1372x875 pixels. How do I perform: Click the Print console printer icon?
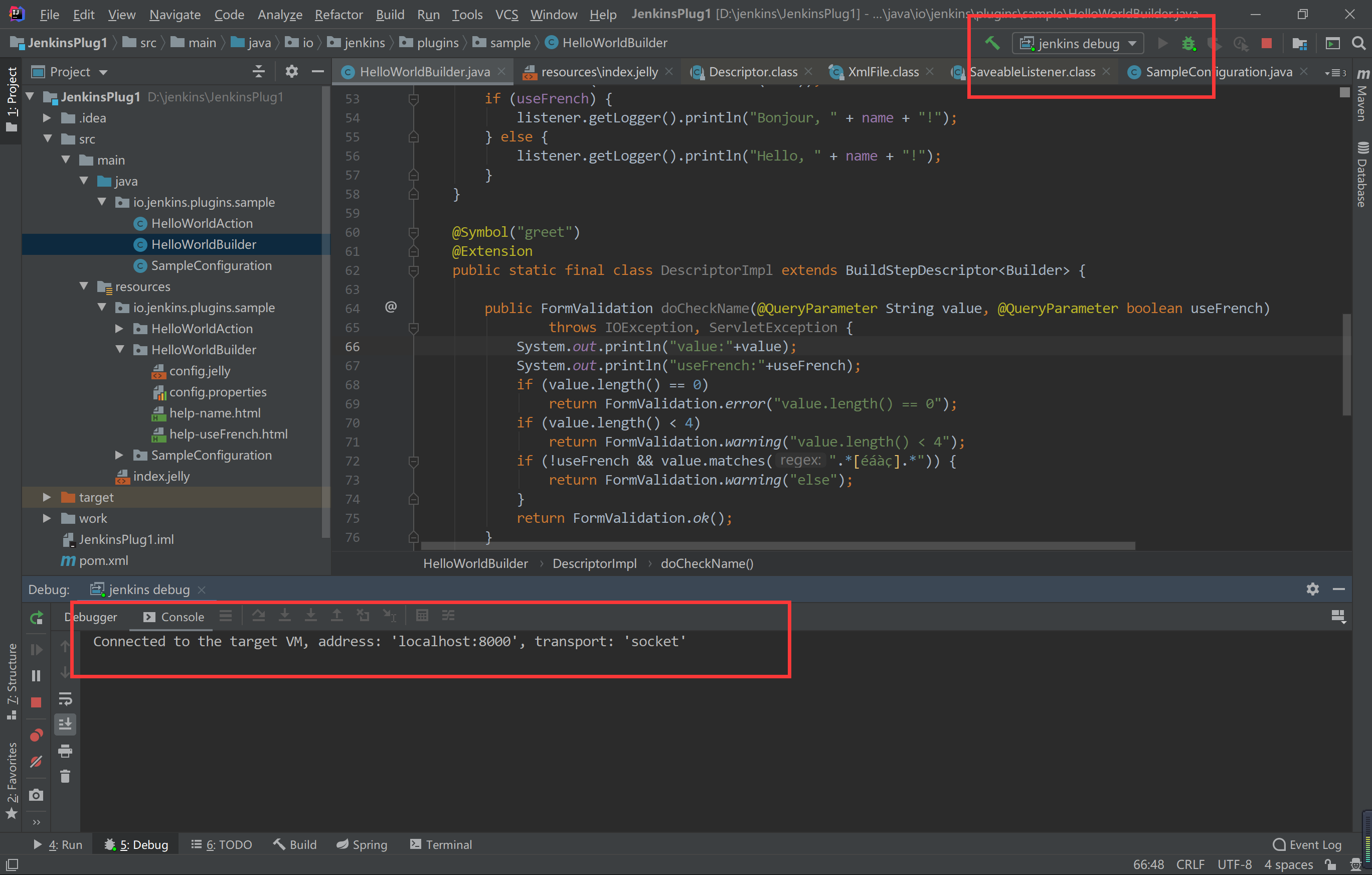66,751
